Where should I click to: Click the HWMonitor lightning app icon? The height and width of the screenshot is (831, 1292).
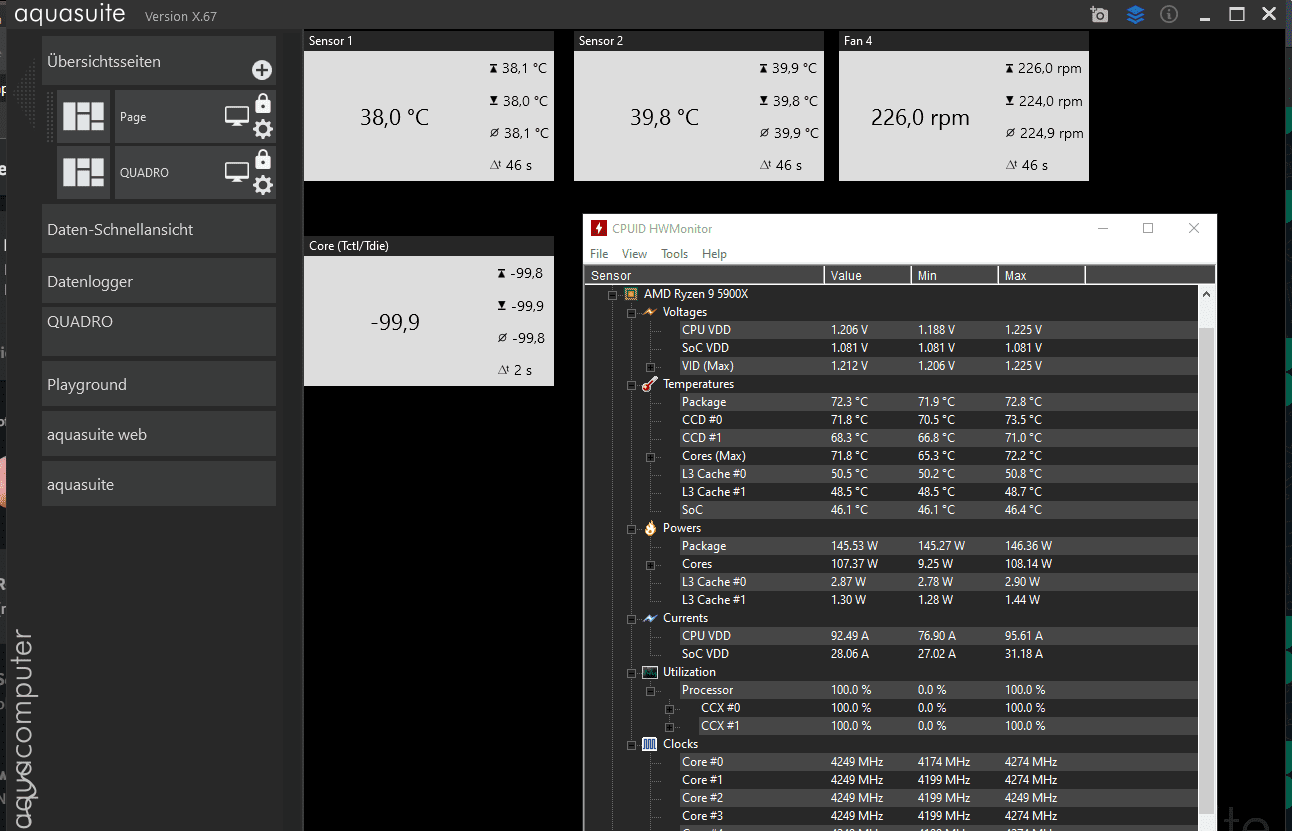pos(599,229)
